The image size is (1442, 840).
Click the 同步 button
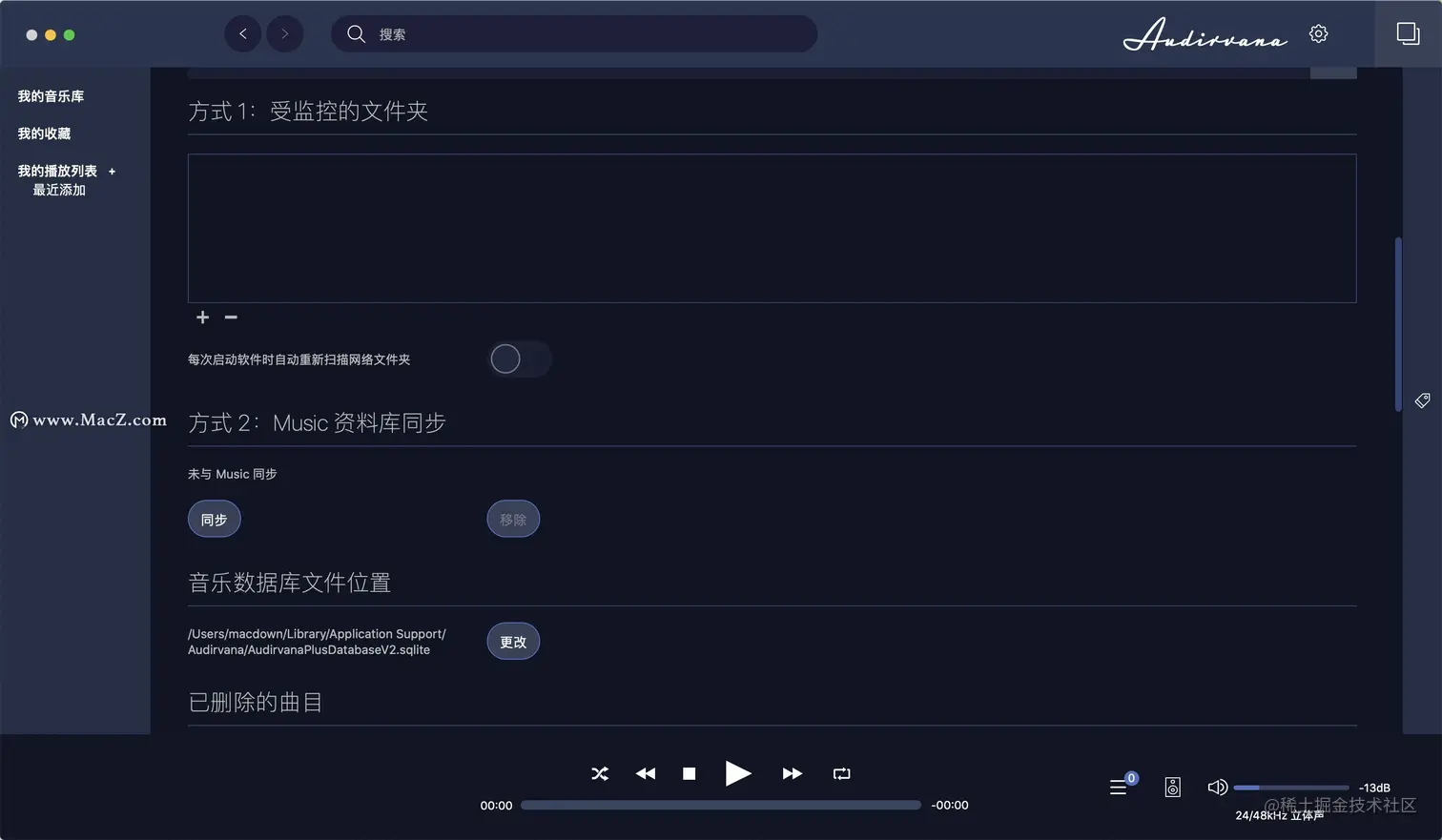point(215,520)
